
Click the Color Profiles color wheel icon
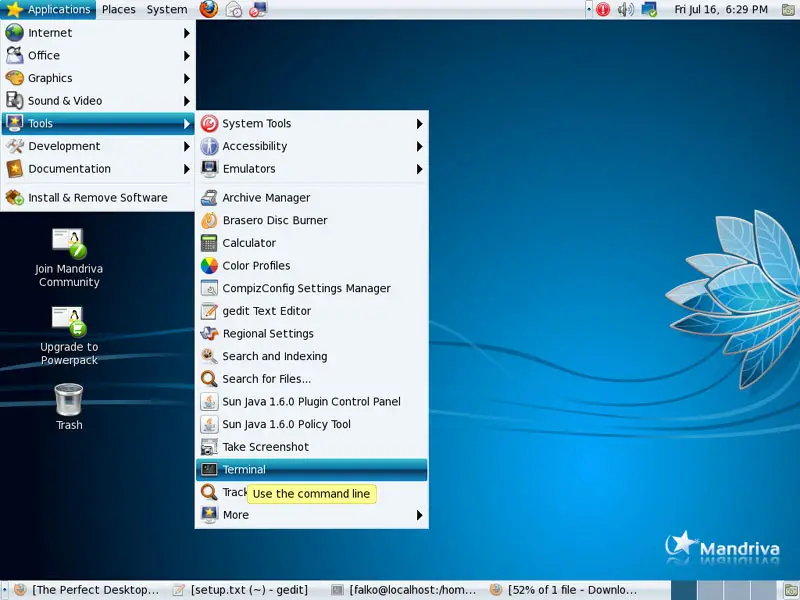(x=209, y=266)
